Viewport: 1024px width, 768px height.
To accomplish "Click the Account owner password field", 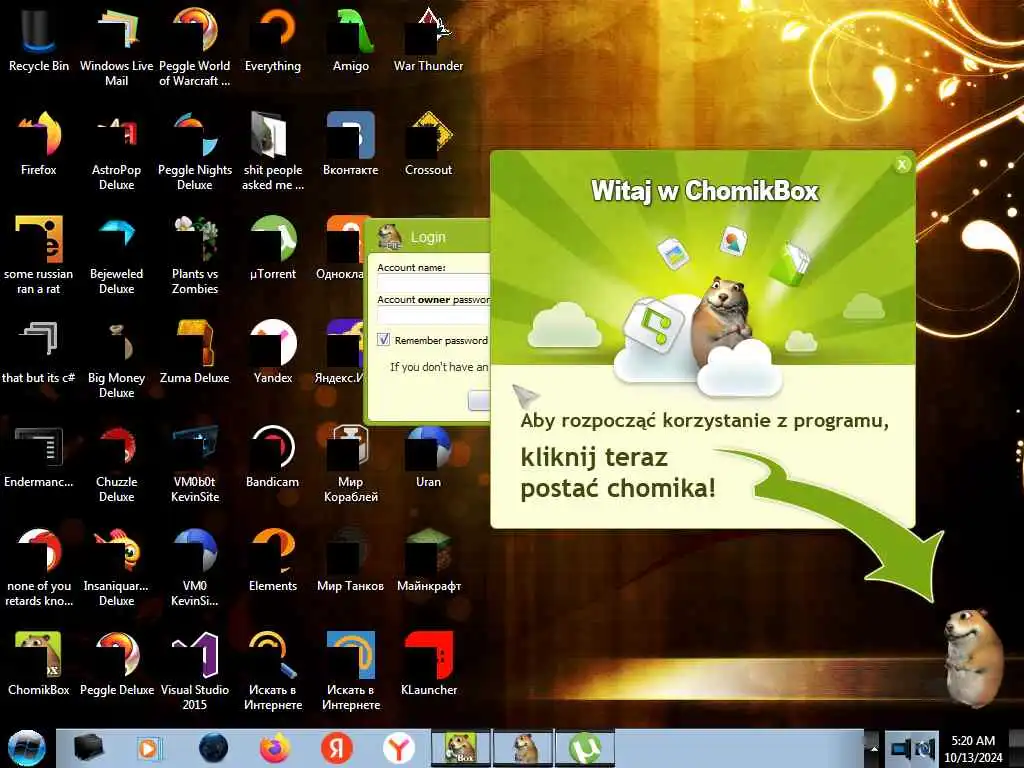I will (x=433, y=315).
